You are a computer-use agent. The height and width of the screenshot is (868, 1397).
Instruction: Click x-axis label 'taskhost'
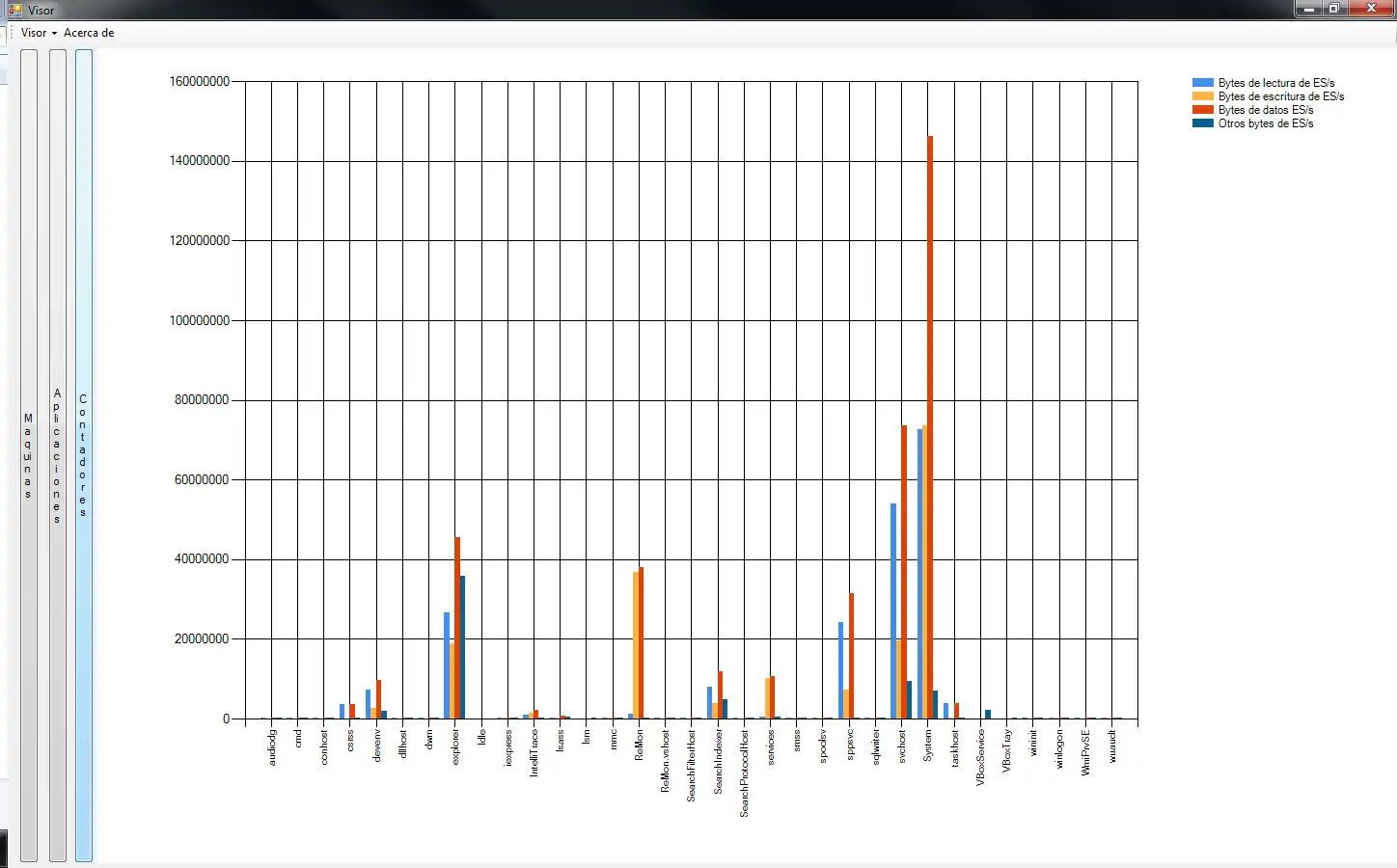tap(955, 748)
